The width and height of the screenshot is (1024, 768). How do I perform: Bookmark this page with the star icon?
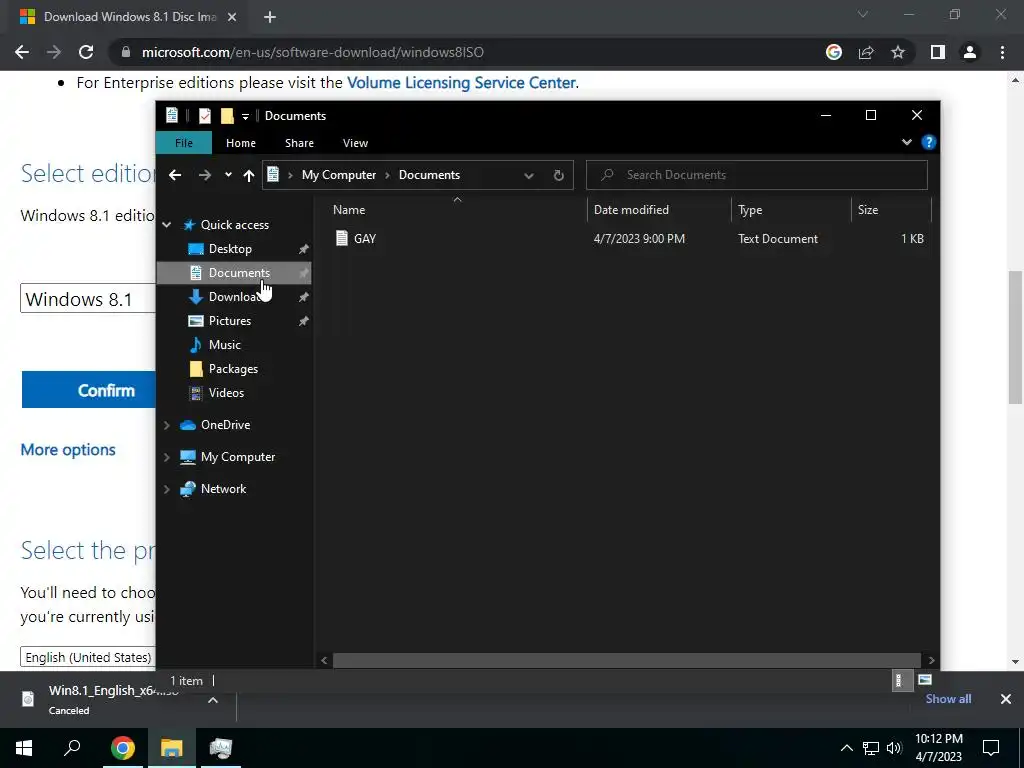(x=898, y=52)
